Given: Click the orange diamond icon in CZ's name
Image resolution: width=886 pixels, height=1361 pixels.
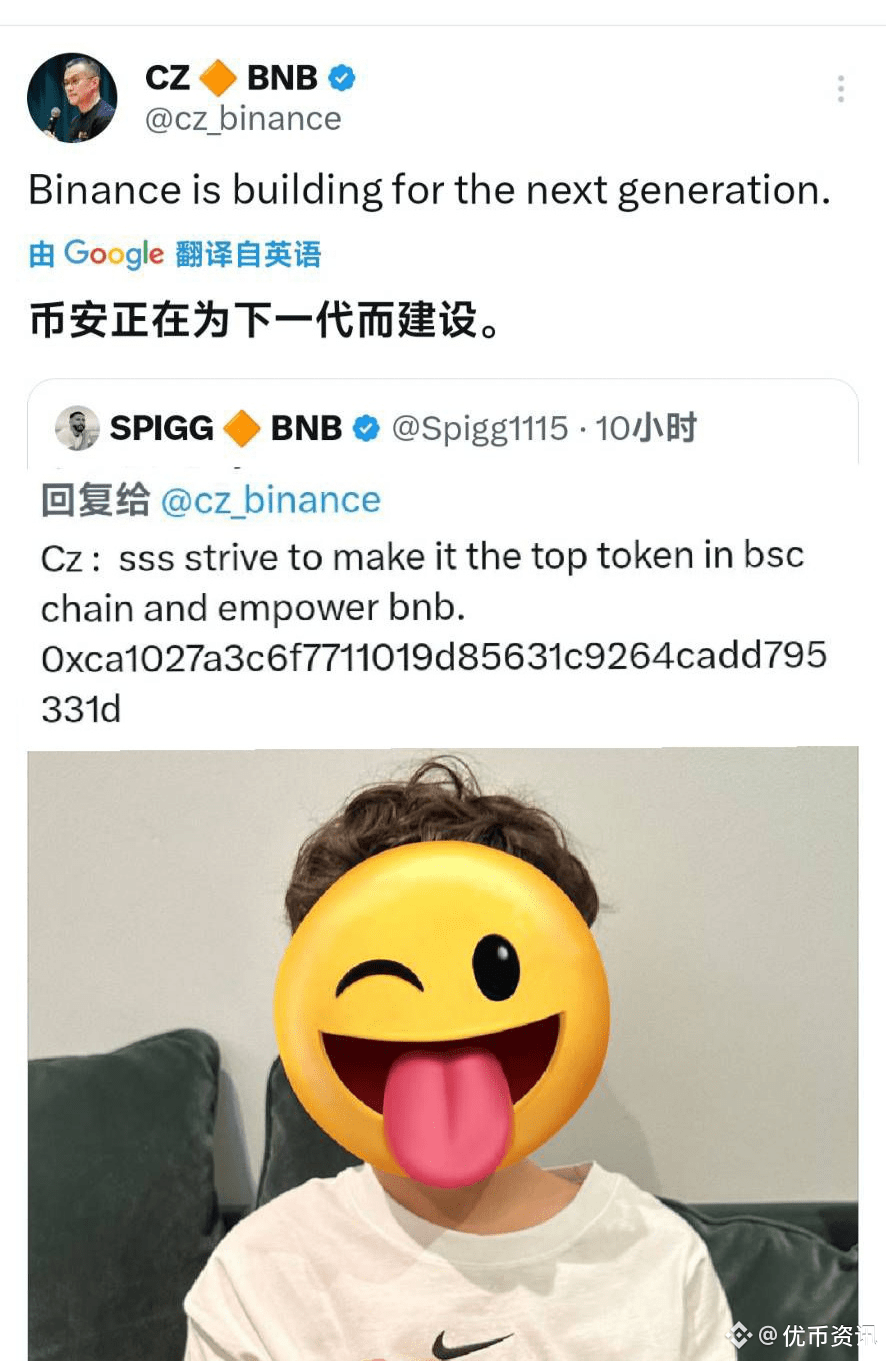Looking at the screenshot, I should point(218,78).
